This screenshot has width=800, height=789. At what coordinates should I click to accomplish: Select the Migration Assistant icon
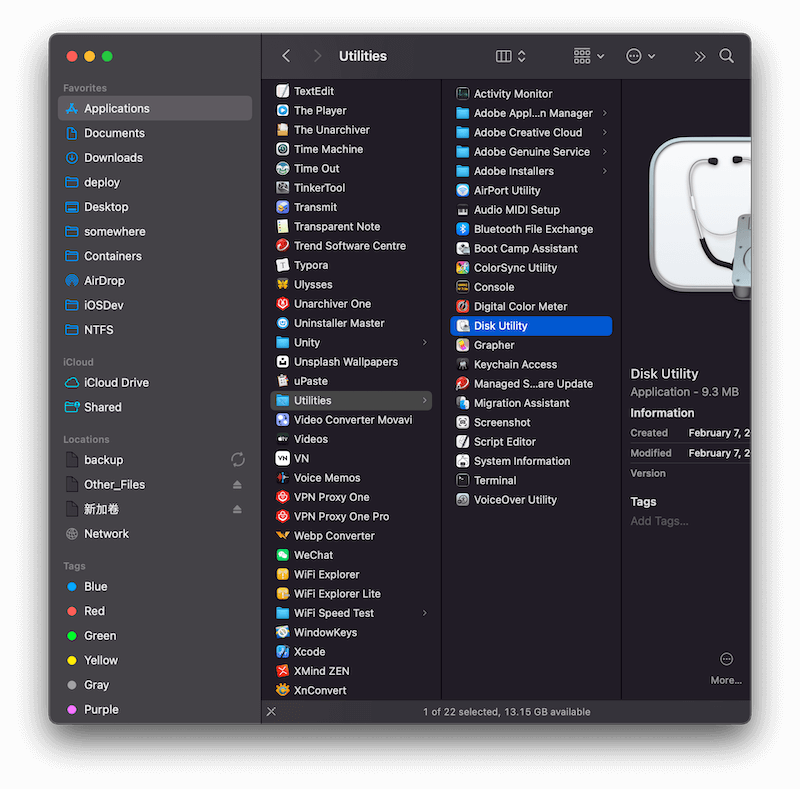pos(462,403)
